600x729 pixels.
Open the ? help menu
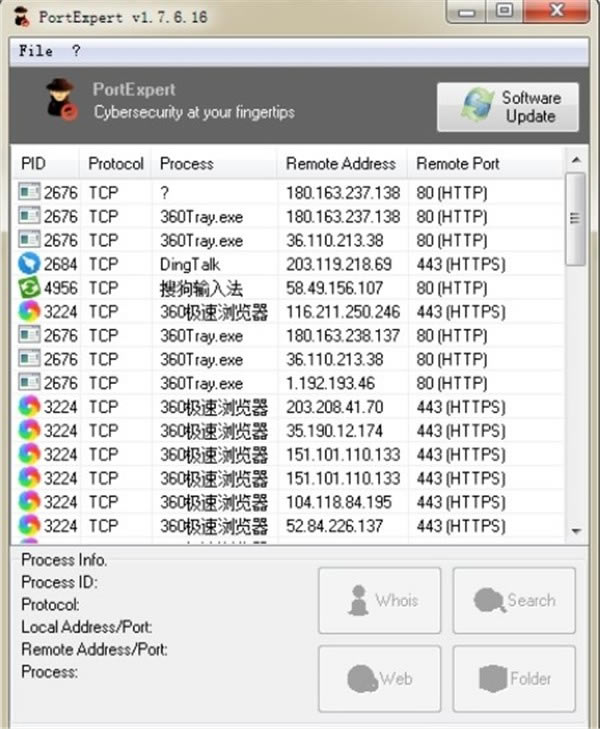pos(76,51)
